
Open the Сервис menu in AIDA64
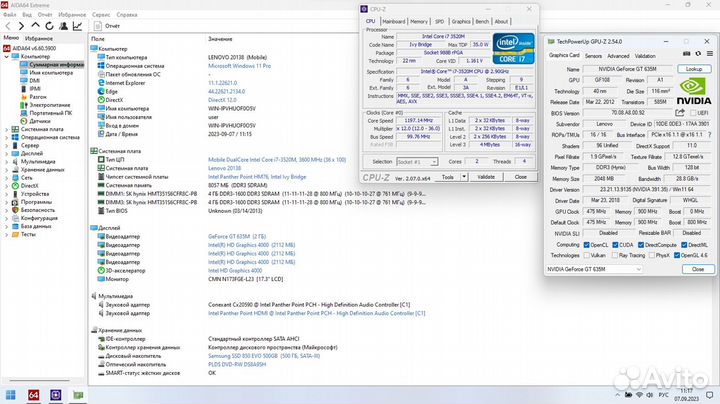coord(101,15)
